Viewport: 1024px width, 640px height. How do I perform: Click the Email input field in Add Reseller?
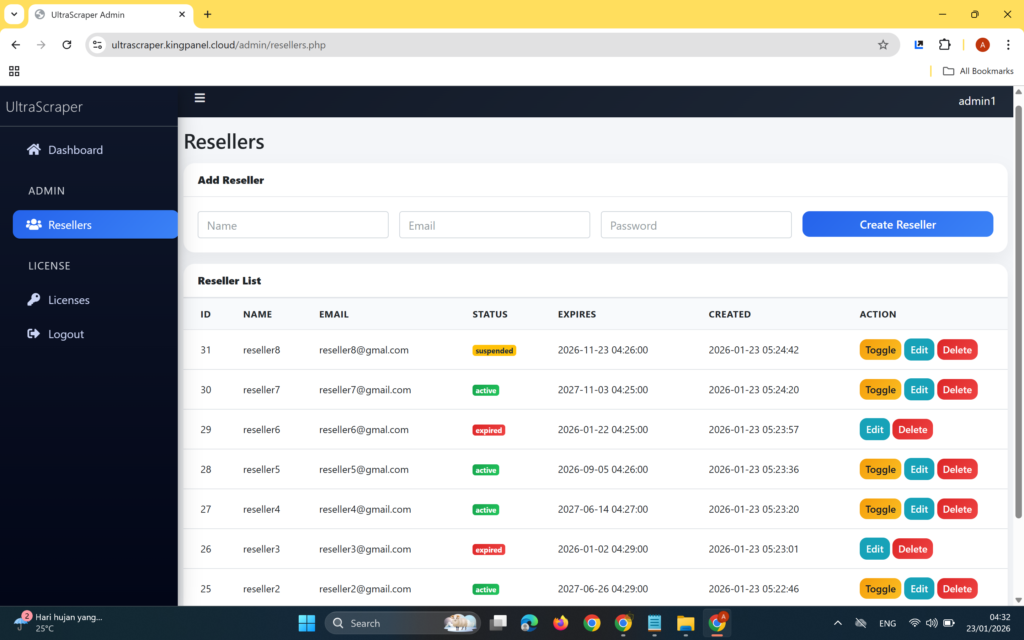coord(494,224)
